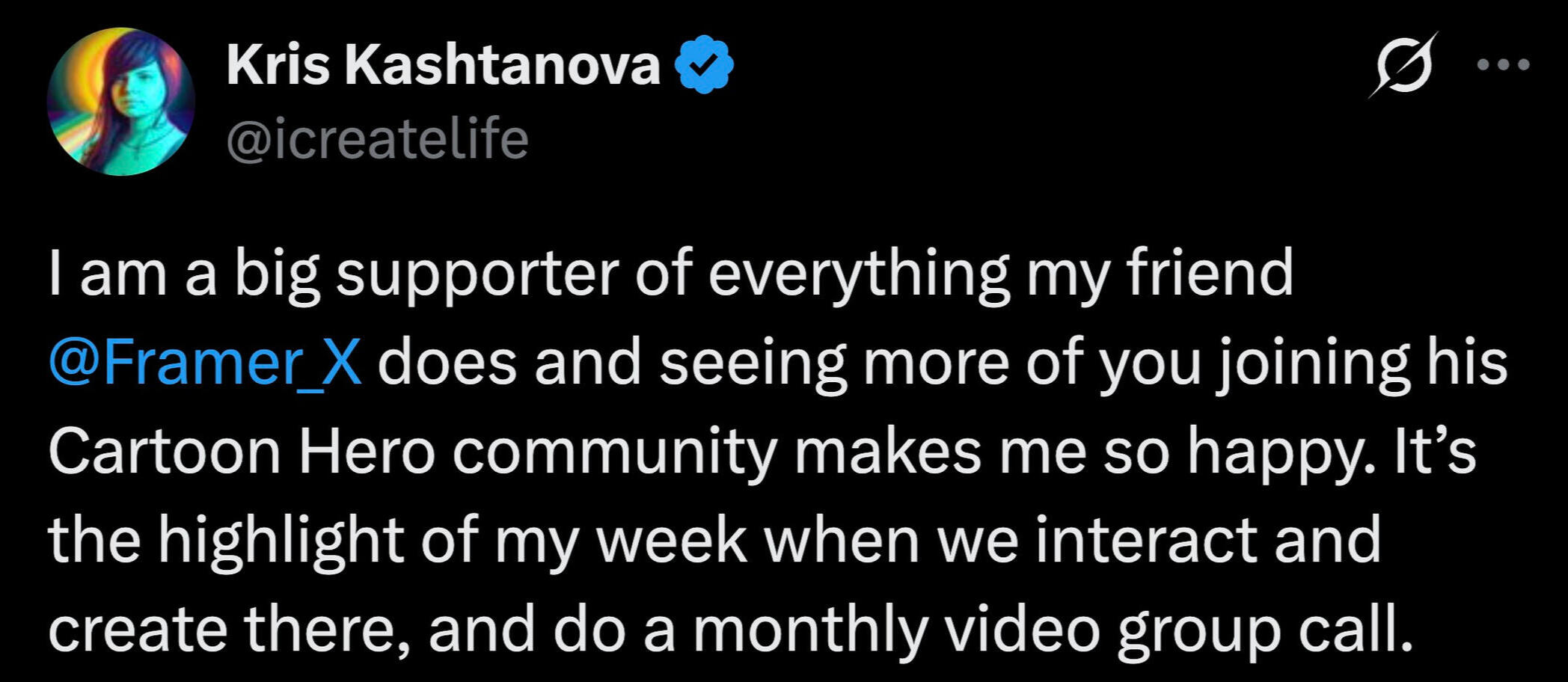The width and height of the screenshot is (1568, 682).
Task: Follow the @Framer_X mention link
Action: coord(205,362)
